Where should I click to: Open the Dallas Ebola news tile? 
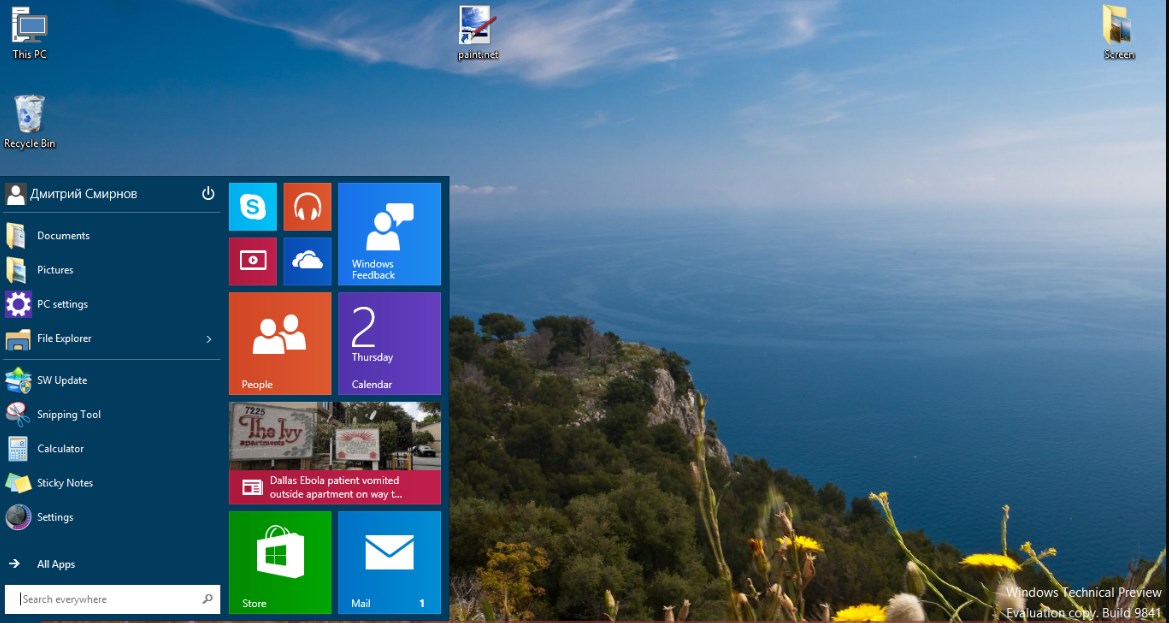point(334,453)
